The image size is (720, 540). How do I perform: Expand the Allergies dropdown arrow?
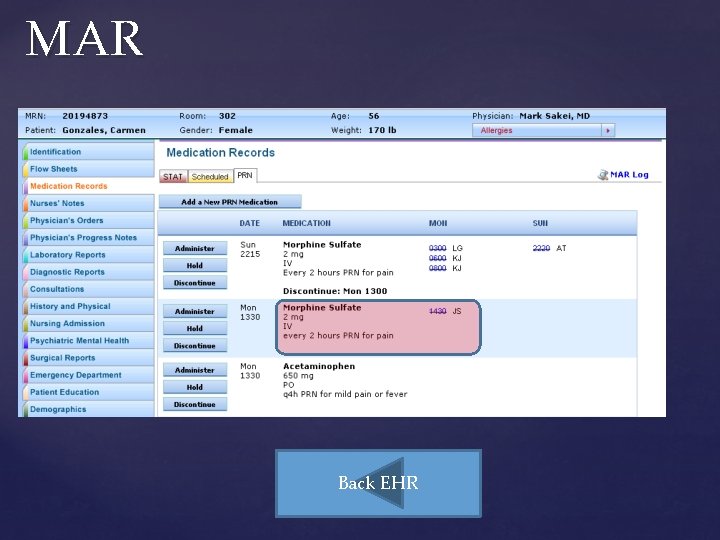click(608, 130)
